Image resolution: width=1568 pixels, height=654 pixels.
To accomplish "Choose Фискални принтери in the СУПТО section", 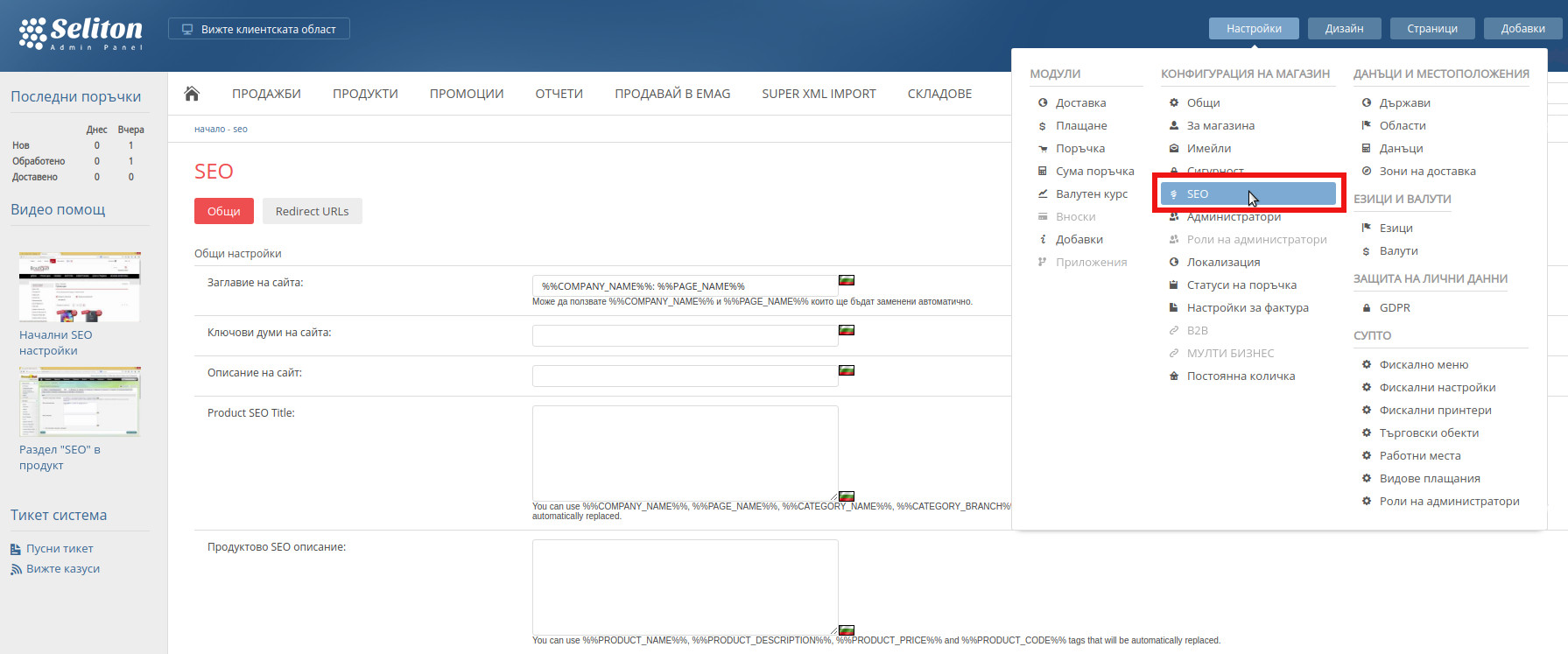I will 1435,411.
